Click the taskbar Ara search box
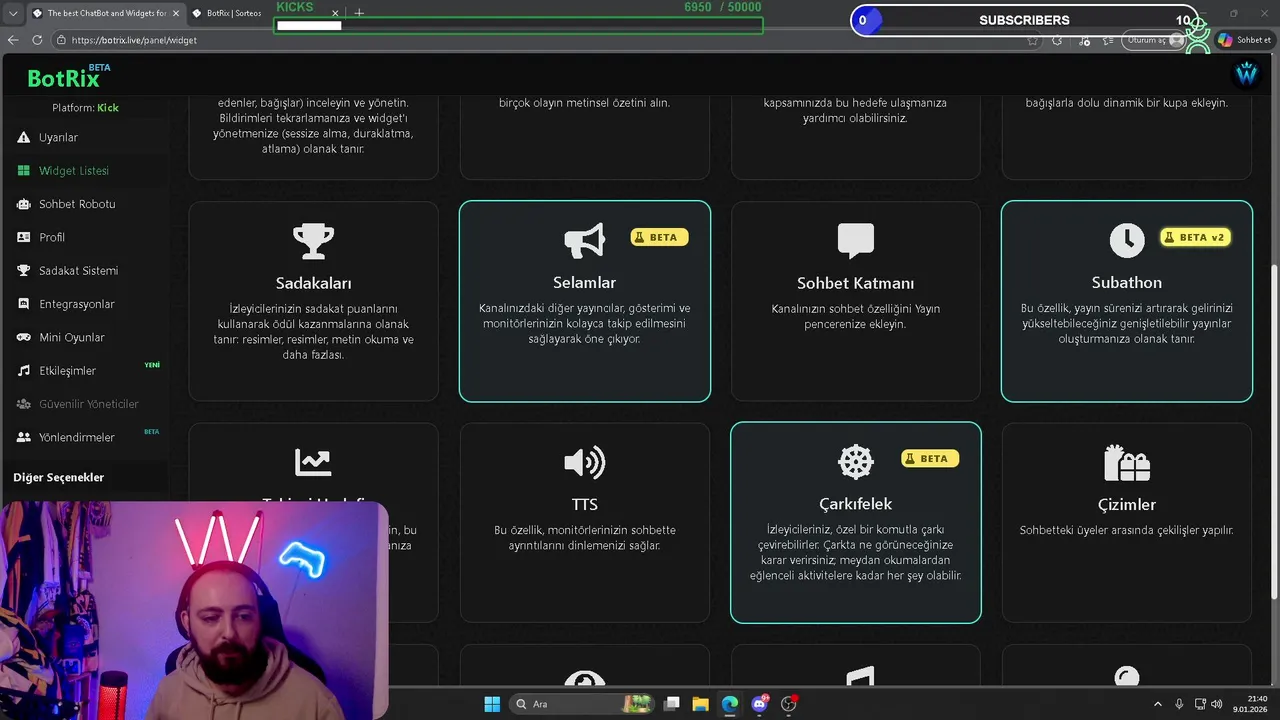Image resolution: width=1280 pixels, height=720 pixels. (580, 704)
